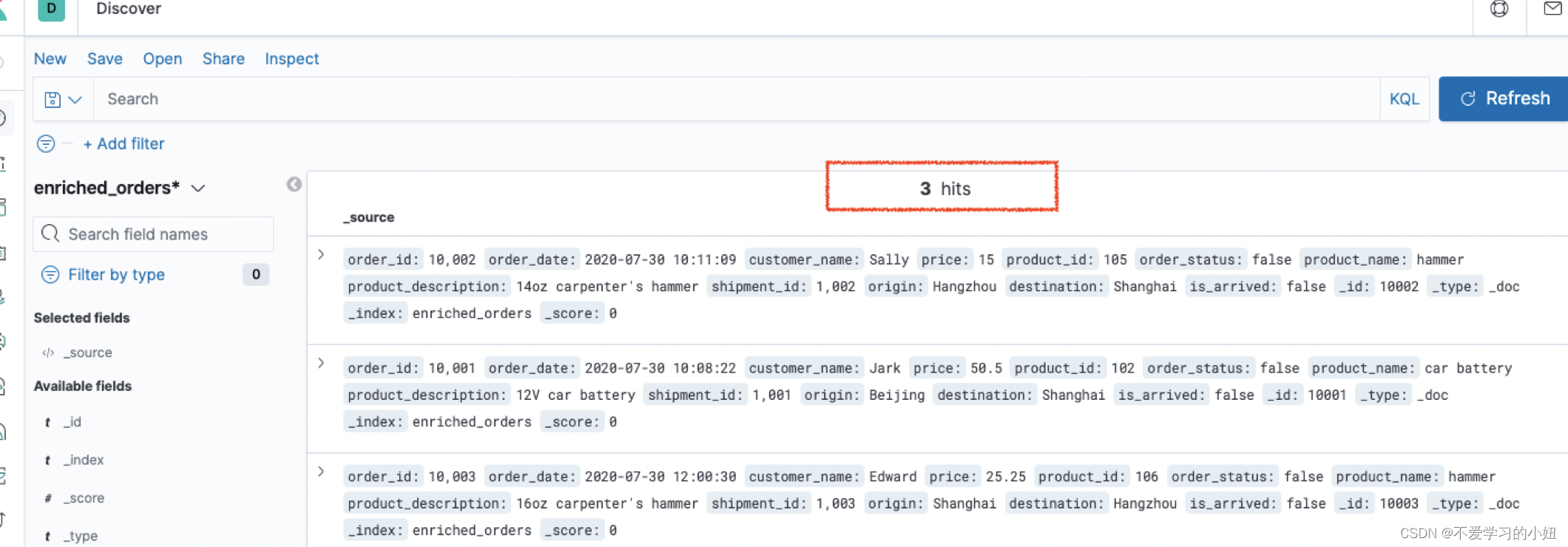Expand the order_id 10,002 document row
This screenshot has width=1568, height=547.
(x=321, y=254)
